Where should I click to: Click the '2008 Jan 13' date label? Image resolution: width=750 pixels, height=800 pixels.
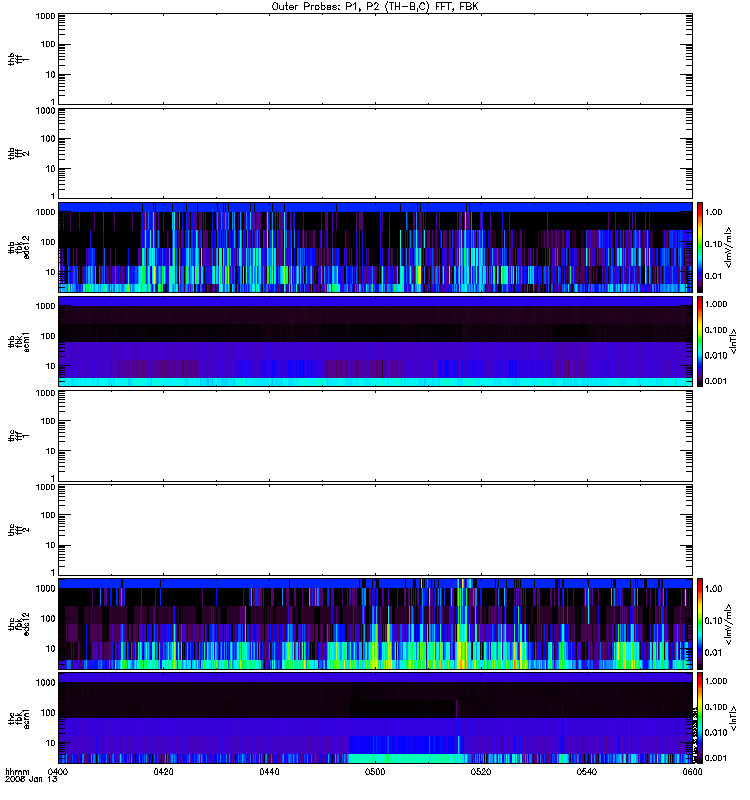pyautogui.click(x=31, y=779)
